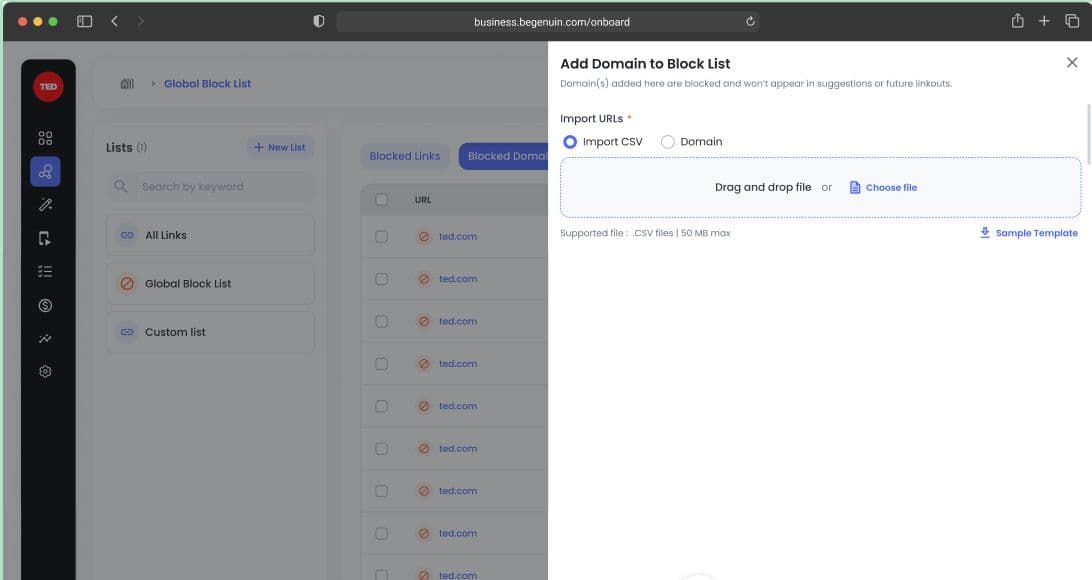Open the first ted.com link
The width and height of the screenshot is (1092, 580).
[x=458, y=237]
